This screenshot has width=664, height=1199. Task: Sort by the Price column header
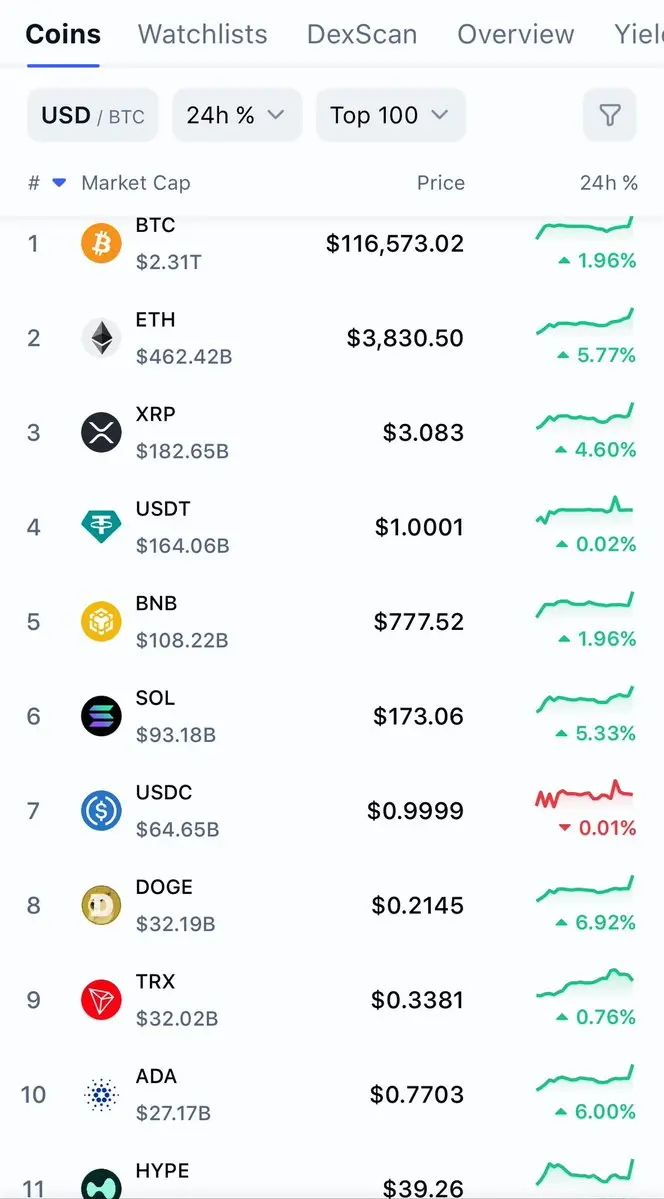[441, 183]
